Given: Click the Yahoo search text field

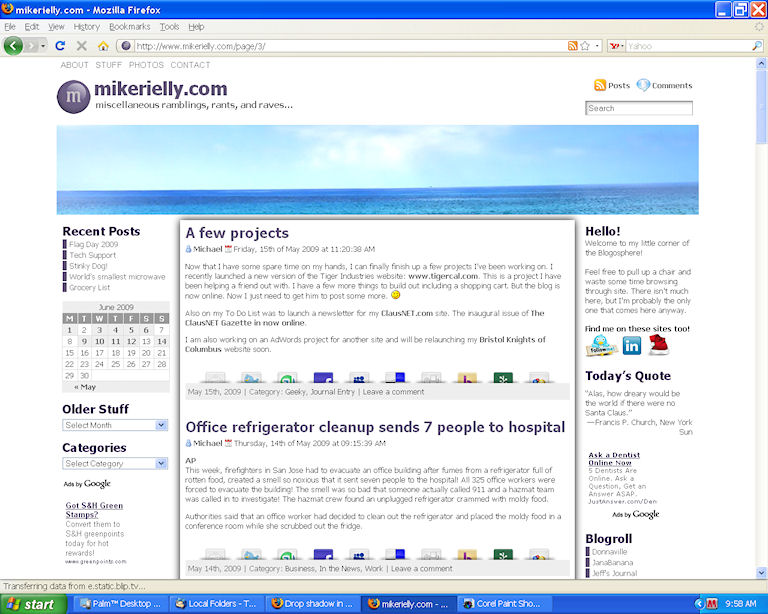Looking at the screenshot, I should click(688, 46).
